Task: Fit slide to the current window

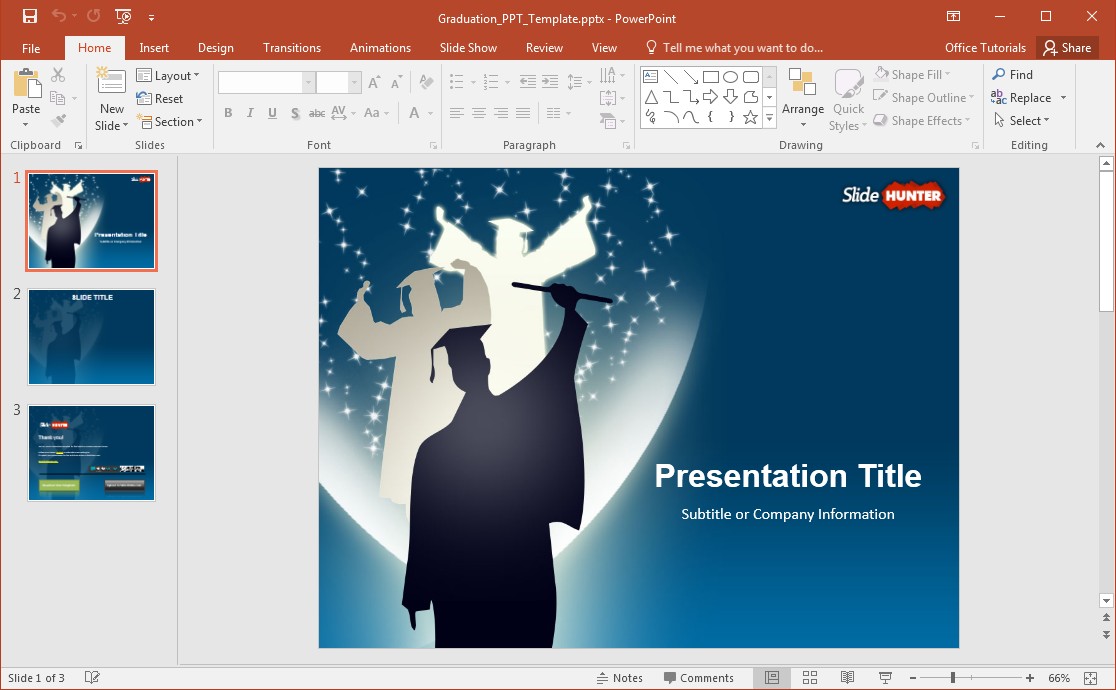Action: [x=1090, y=678]
